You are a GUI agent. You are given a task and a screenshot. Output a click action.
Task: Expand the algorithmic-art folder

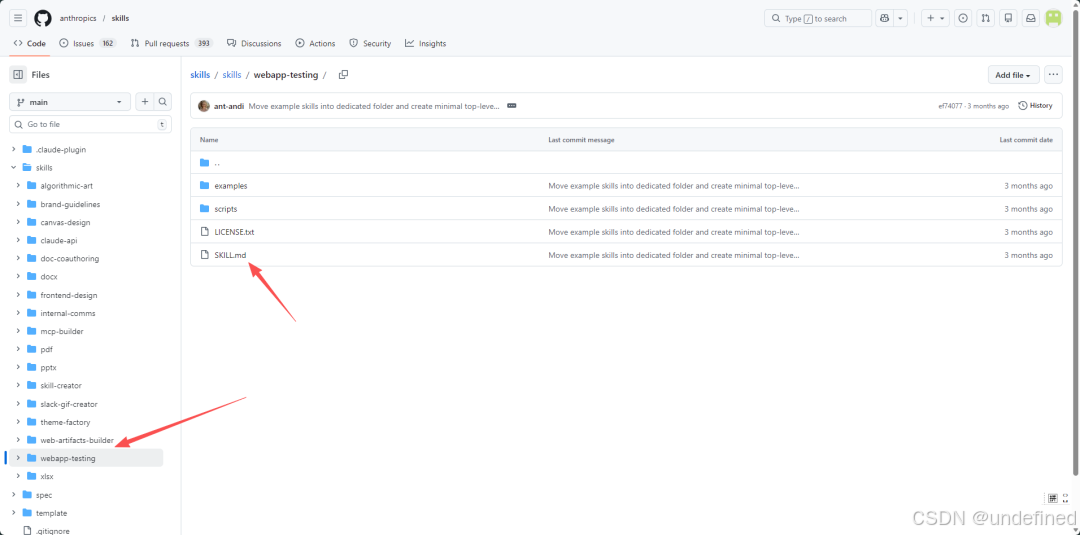coord(18,186)
